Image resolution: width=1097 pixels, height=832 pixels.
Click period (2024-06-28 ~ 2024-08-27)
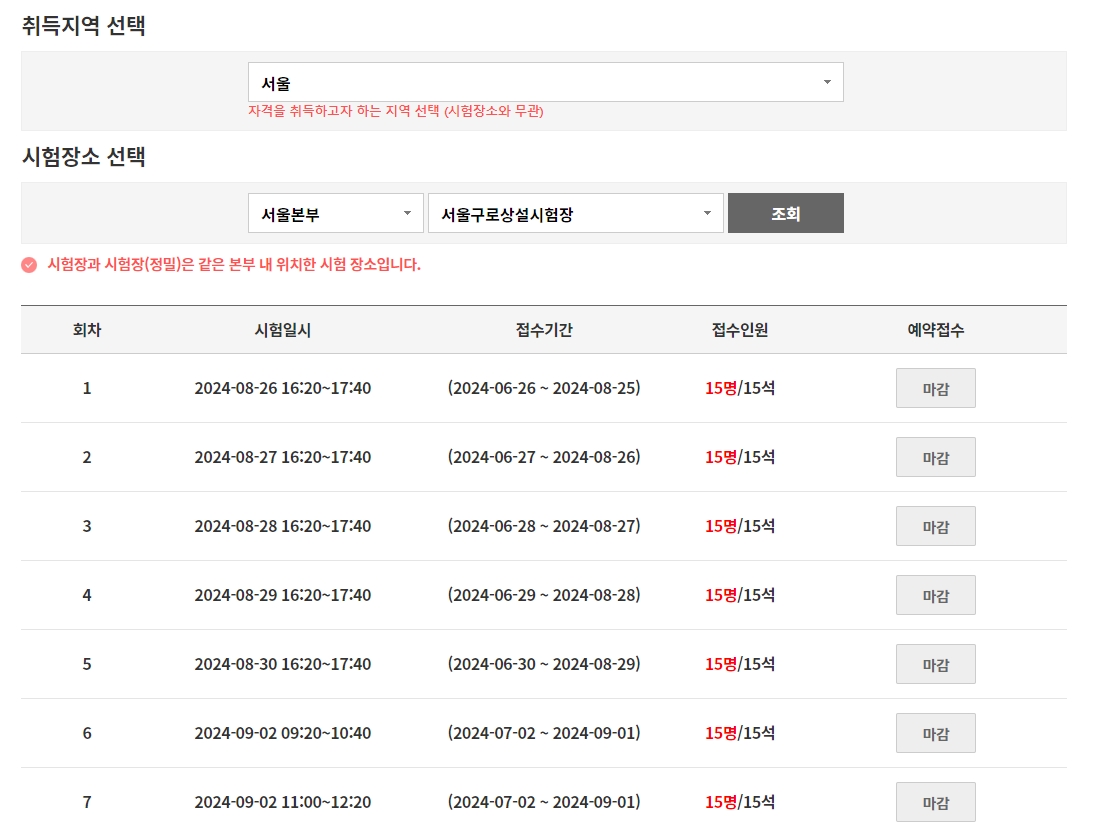click(544, 526)
